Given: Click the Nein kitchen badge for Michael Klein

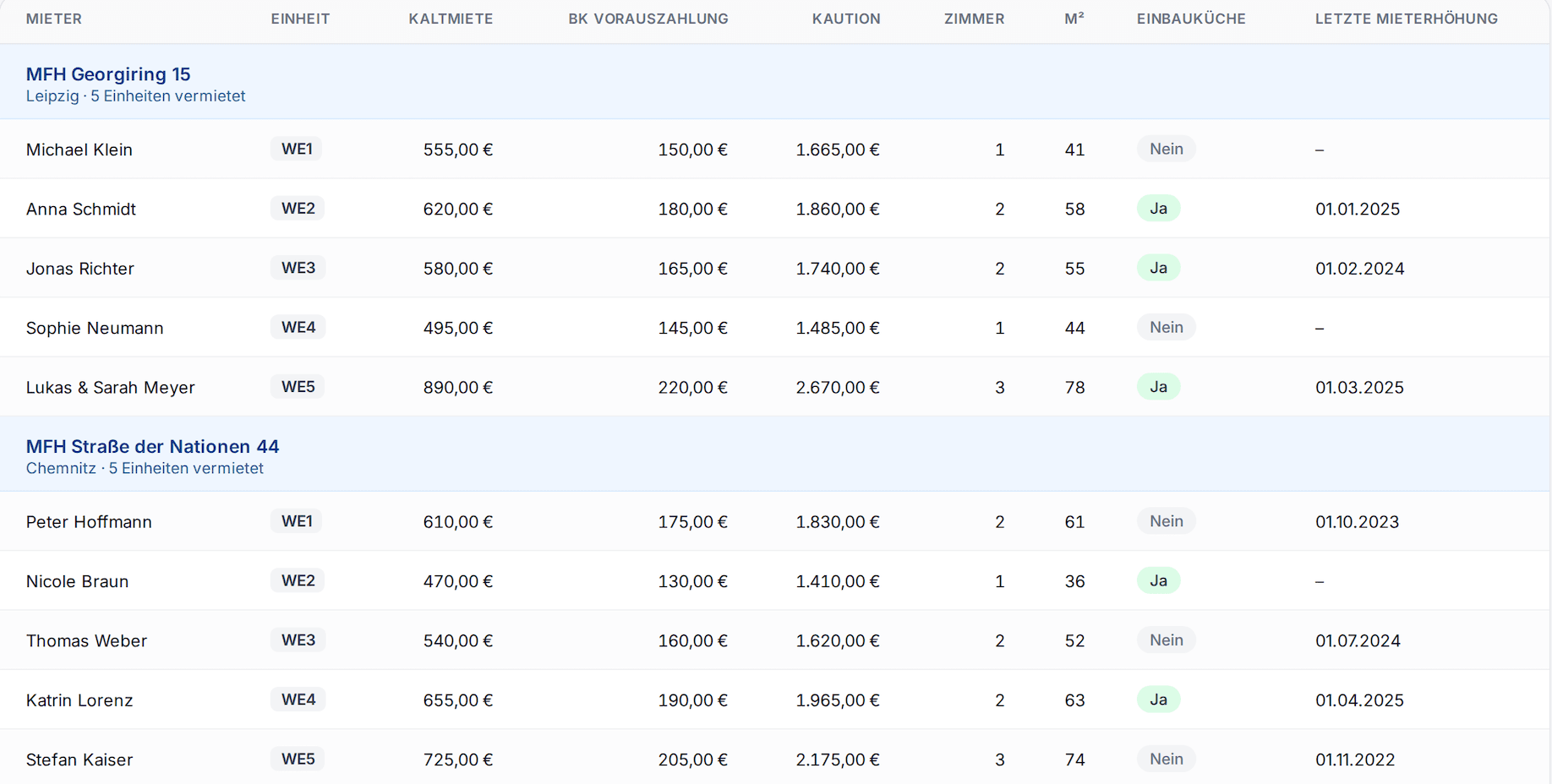Looking at the screenshot, I should tap(1167, 149).
